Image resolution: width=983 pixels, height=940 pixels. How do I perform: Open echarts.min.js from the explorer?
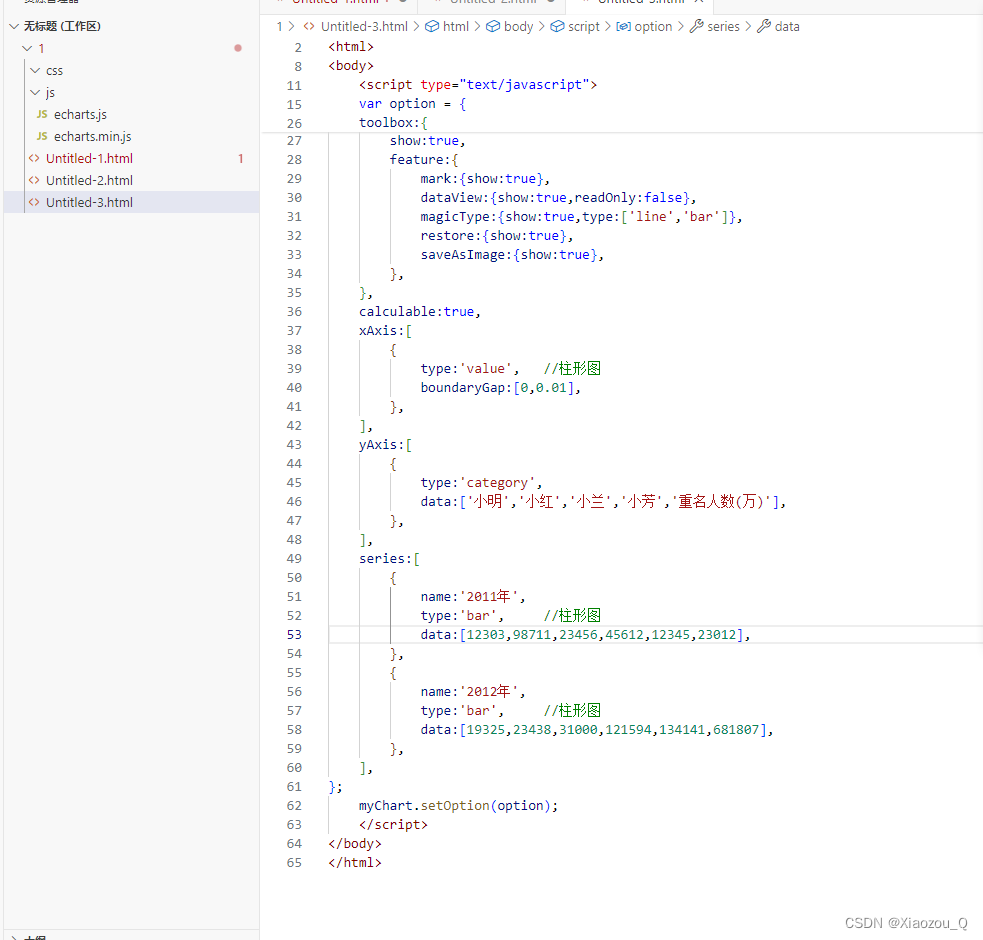93,136
